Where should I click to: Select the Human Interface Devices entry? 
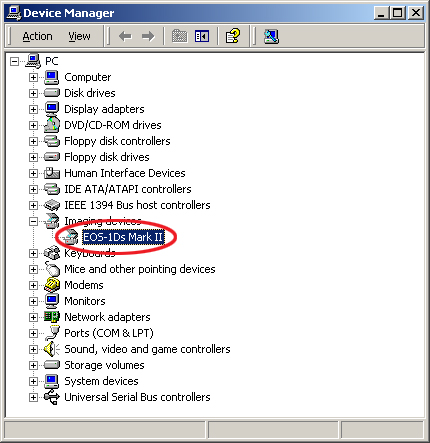tap(125, 173)
